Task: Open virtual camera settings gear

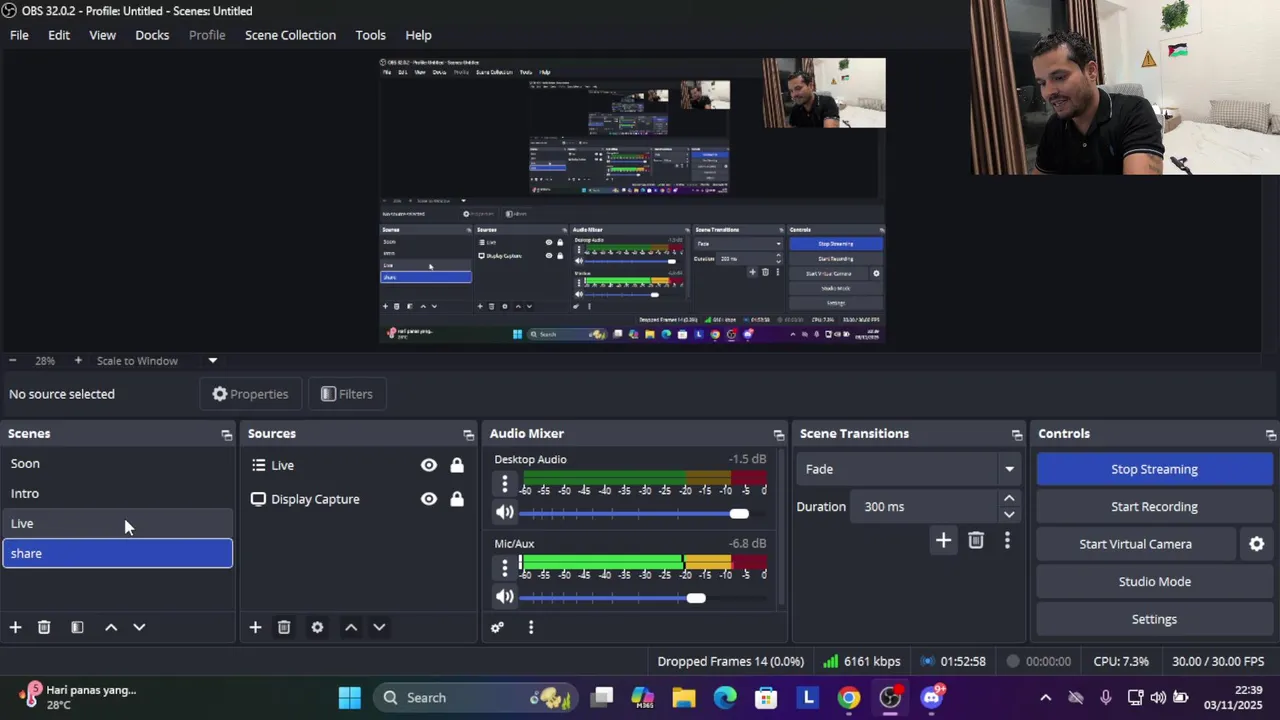Action: [x=1257, y=544]
